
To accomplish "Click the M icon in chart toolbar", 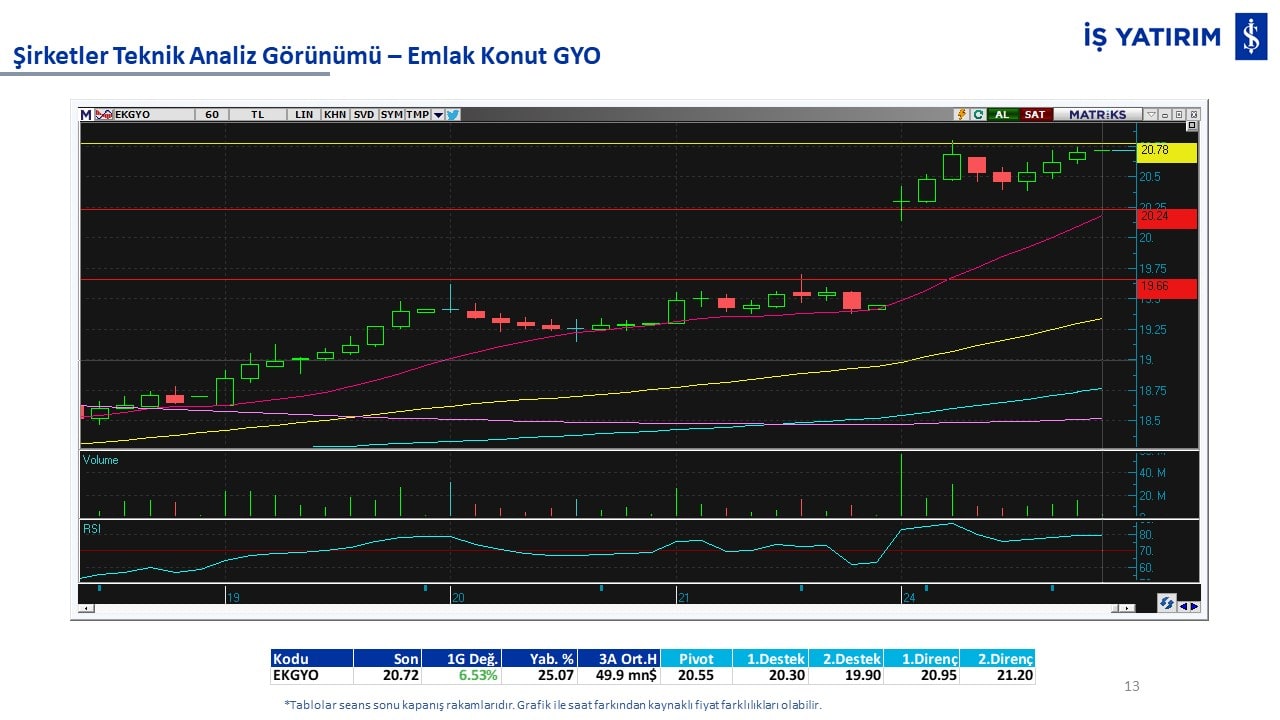I will [86, 115].
